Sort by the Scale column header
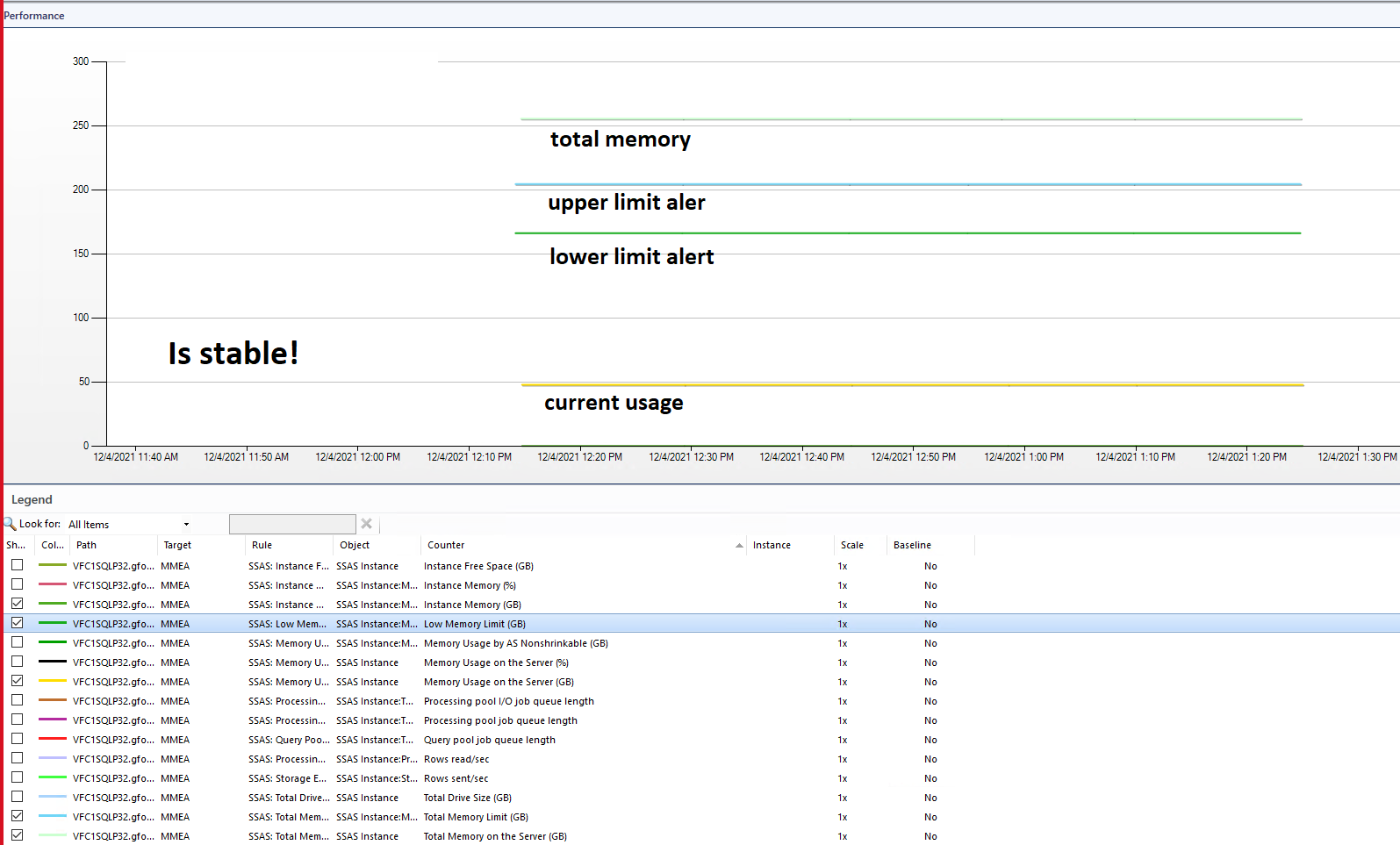This screenshot has width=1400, height=845. click(x=860, y=545)
